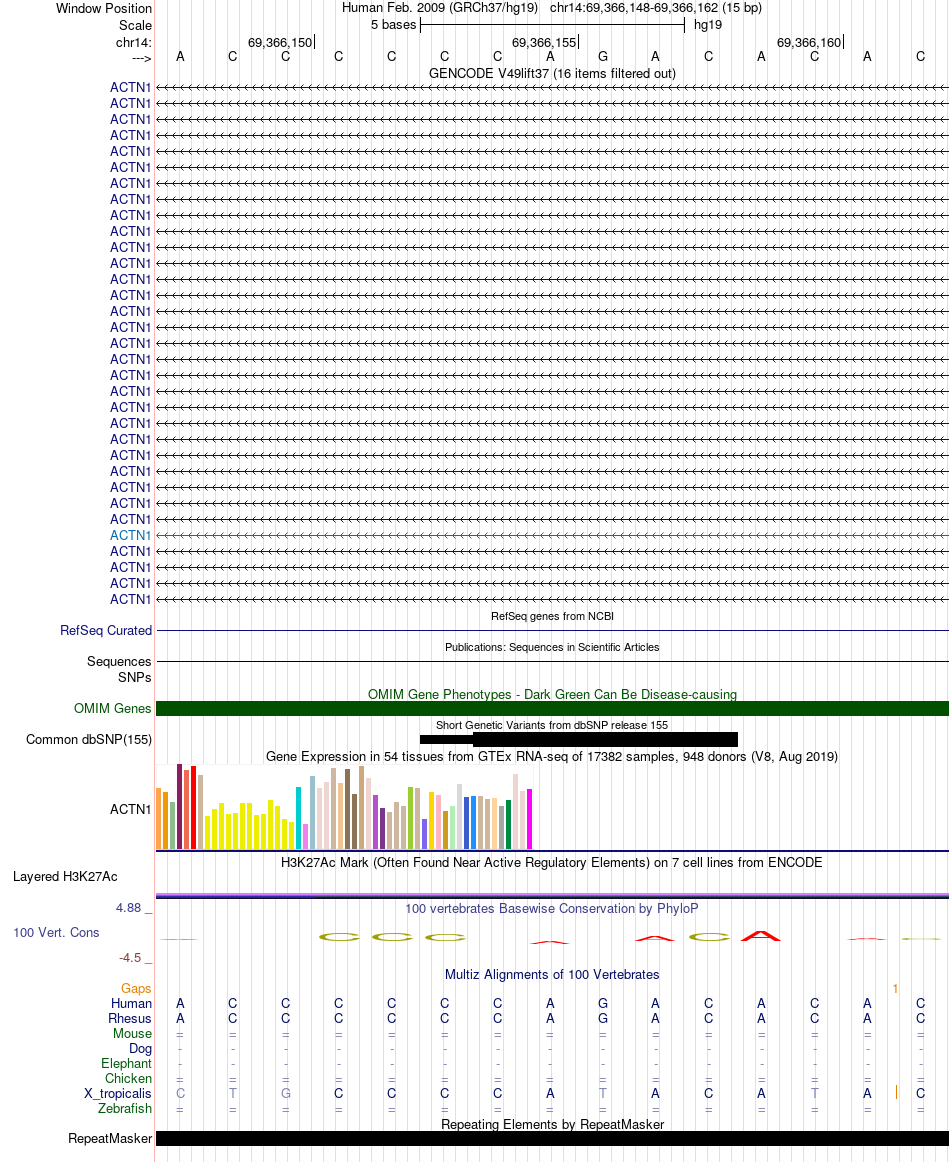Click the '--->' strand direction arrow label
950x1162 pixels.
142,59
